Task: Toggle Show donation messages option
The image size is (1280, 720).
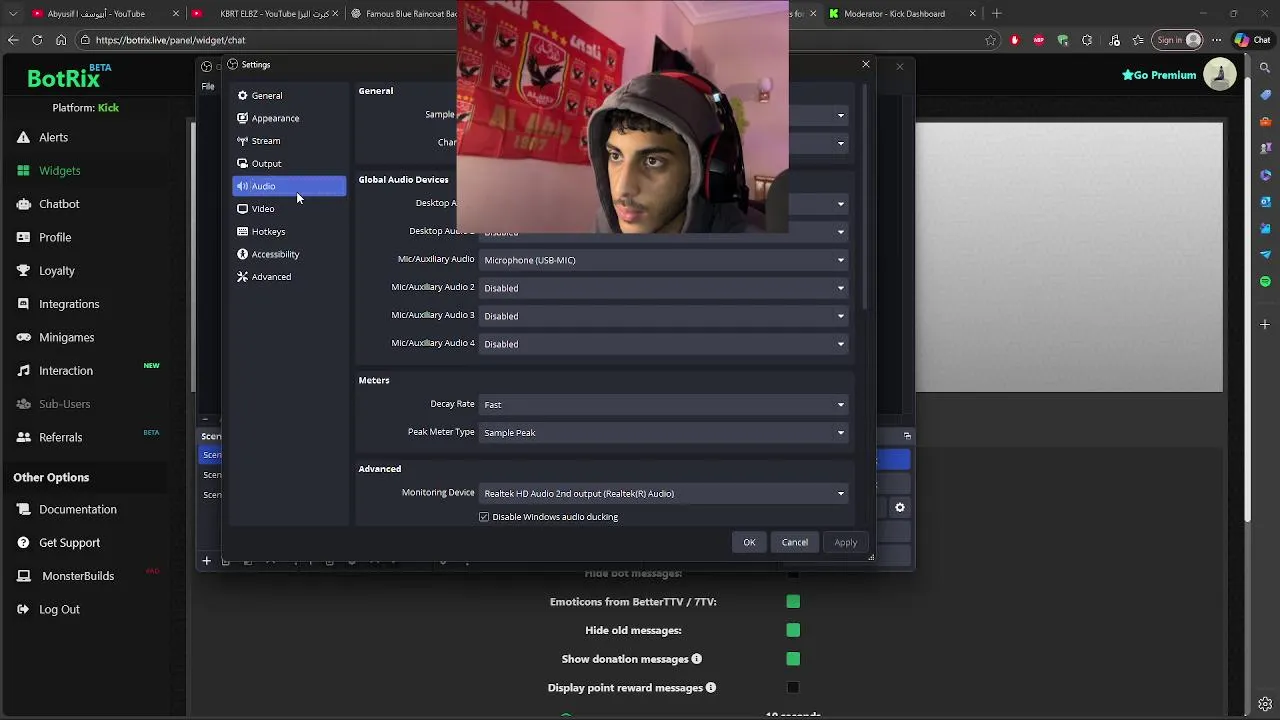Action: tap(793, 659)
